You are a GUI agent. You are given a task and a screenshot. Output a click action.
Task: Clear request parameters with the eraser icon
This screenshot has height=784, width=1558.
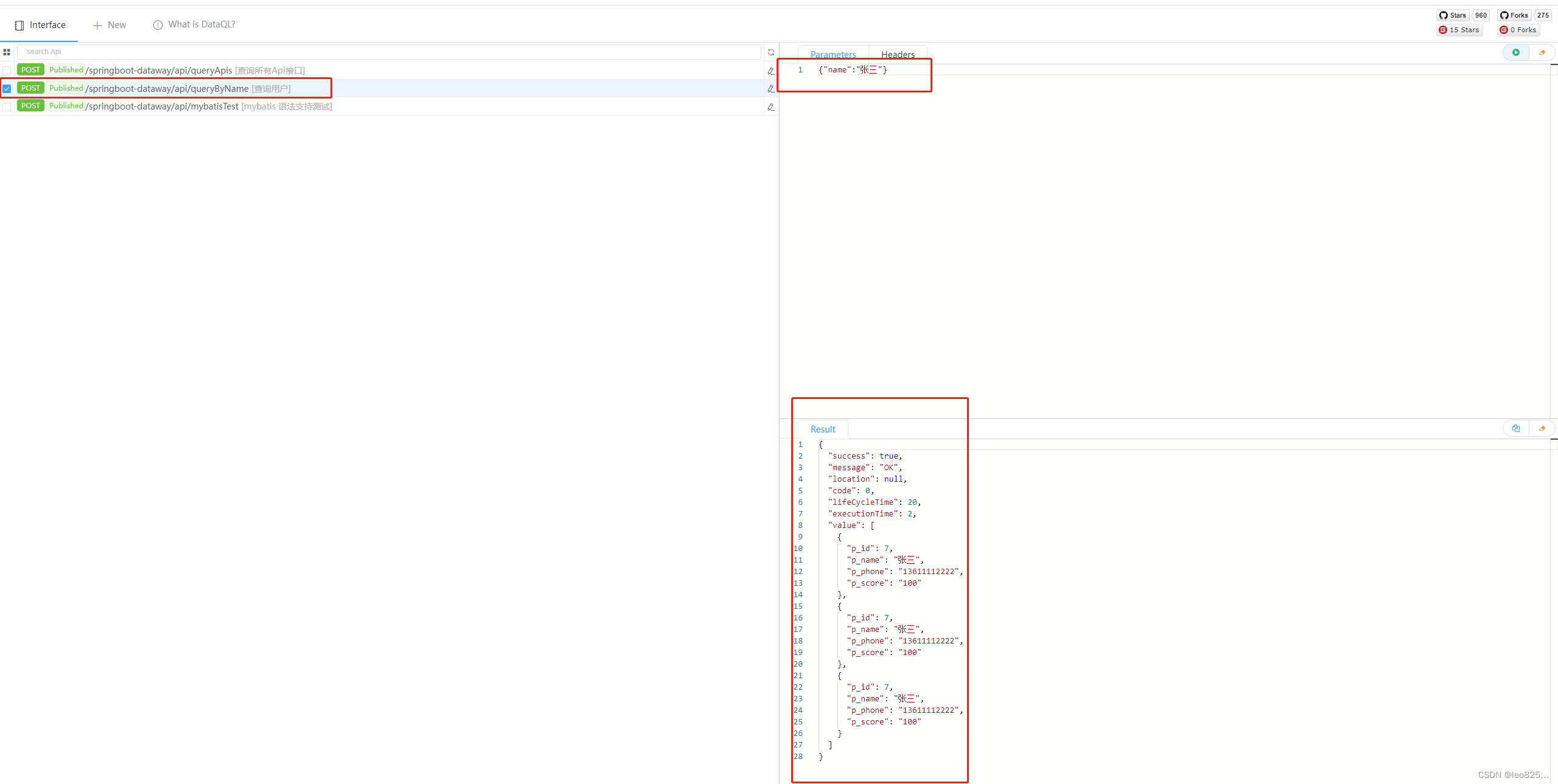pos(1542,52)
